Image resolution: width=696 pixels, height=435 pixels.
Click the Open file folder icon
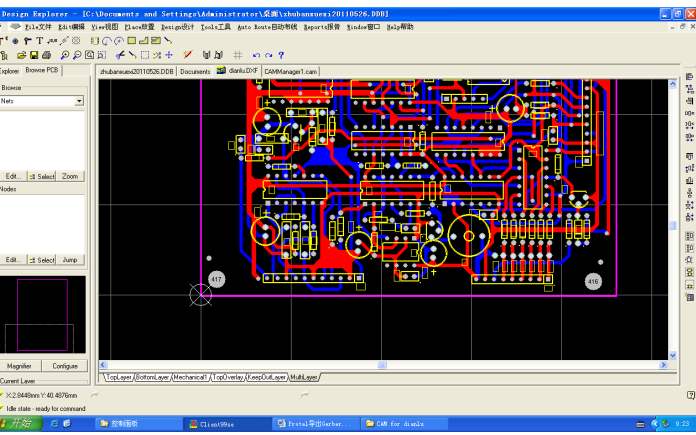pos(23,55)
